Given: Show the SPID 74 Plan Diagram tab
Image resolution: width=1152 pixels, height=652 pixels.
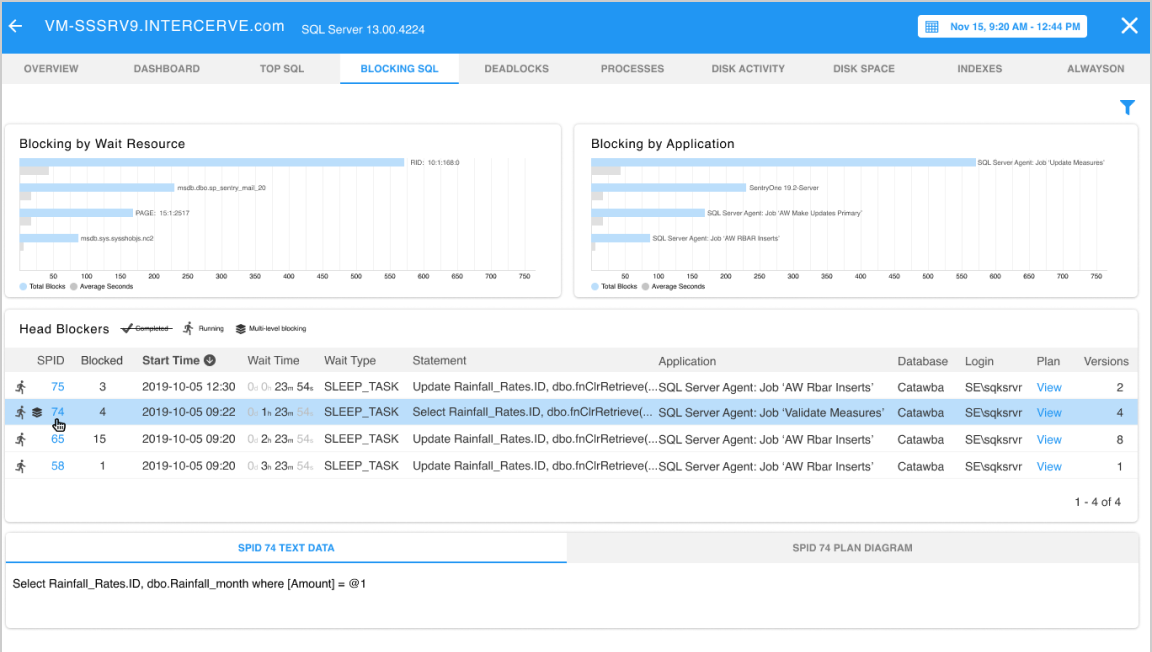Looking at the screenshot, I should click(852, 548).
